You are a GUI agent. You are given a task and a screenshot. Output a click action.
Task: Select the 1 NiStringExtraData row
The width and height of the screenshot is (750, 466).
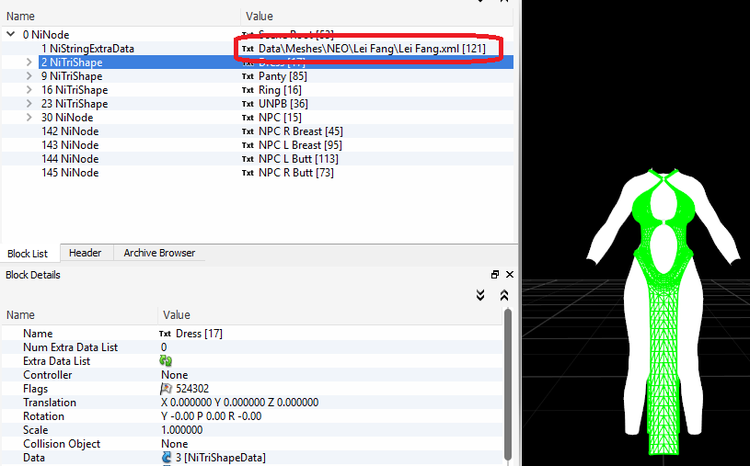tap(88, 48)
